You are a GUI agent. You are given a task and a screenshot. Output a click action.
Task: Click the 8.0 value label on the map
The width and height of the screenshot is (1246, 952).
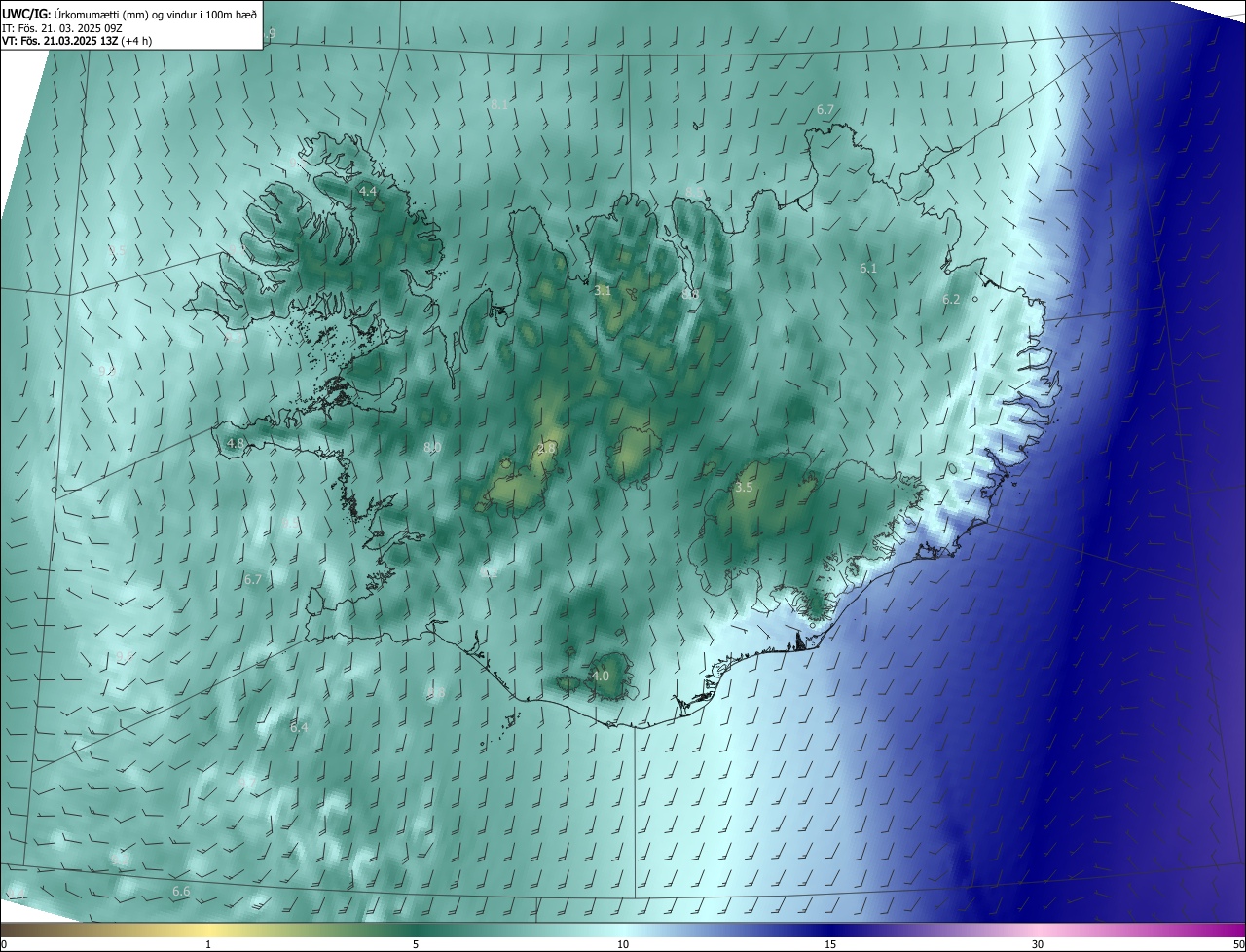click(x=432, y=447)
